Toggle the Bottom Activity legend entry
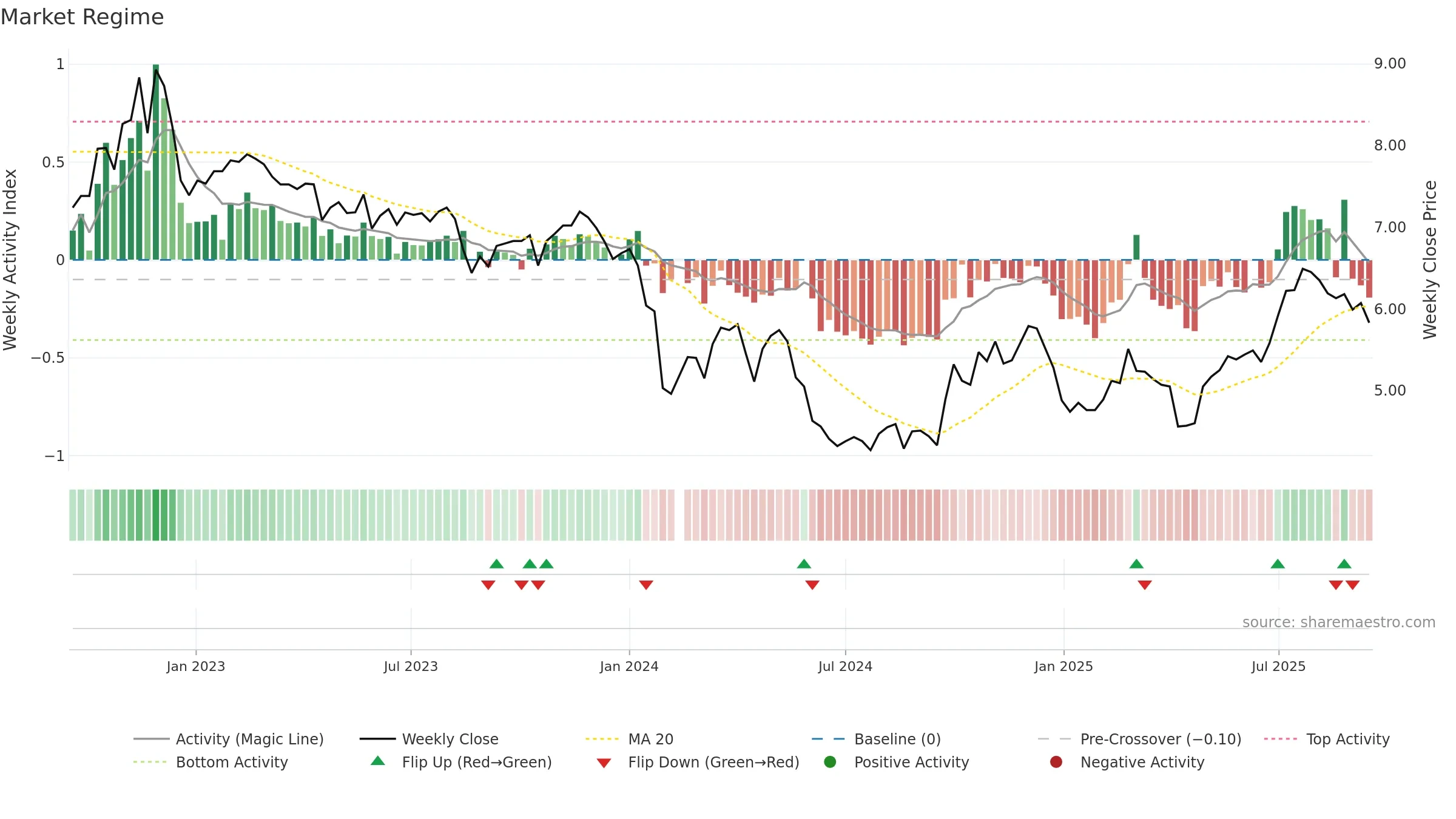The height and width of the screenshot is (819, 1456). click(x=211, y=762)
